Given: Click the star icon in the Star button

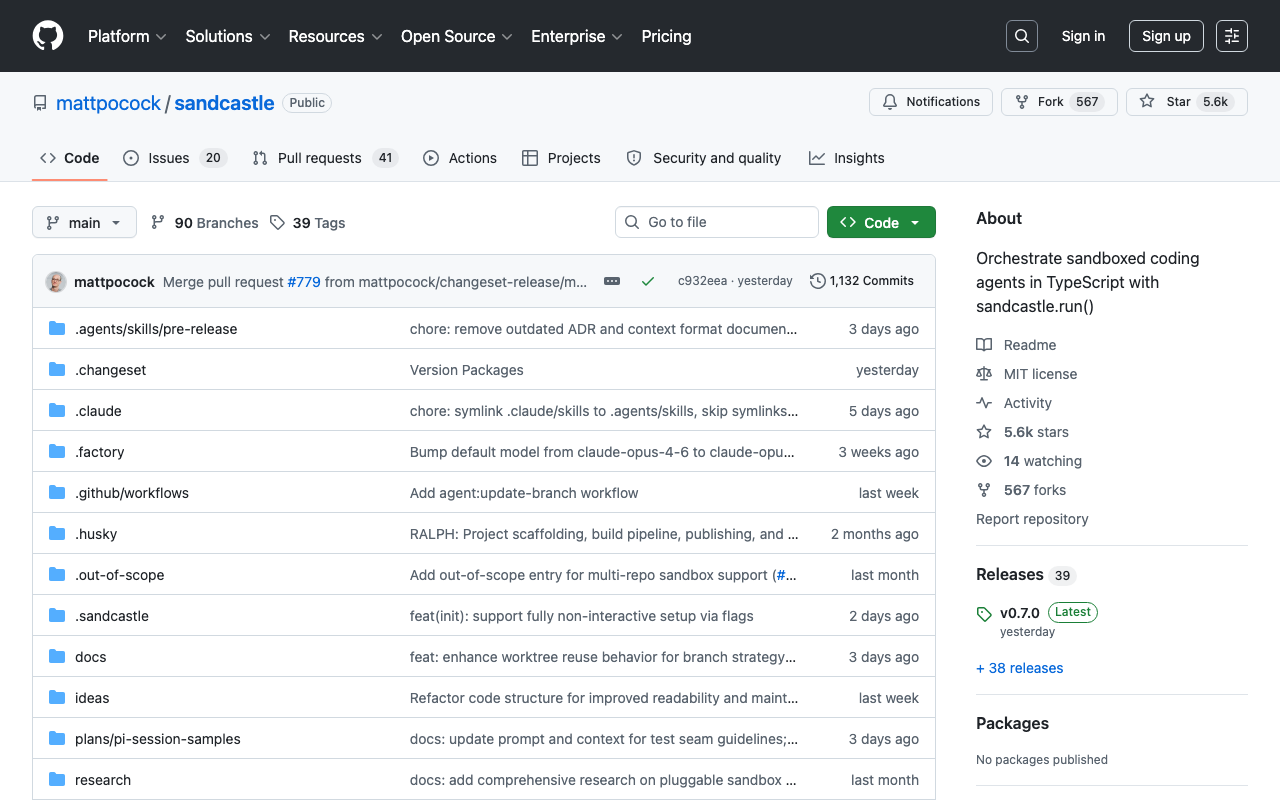Looking at the screenshot, I should (x=1147, y=102).
